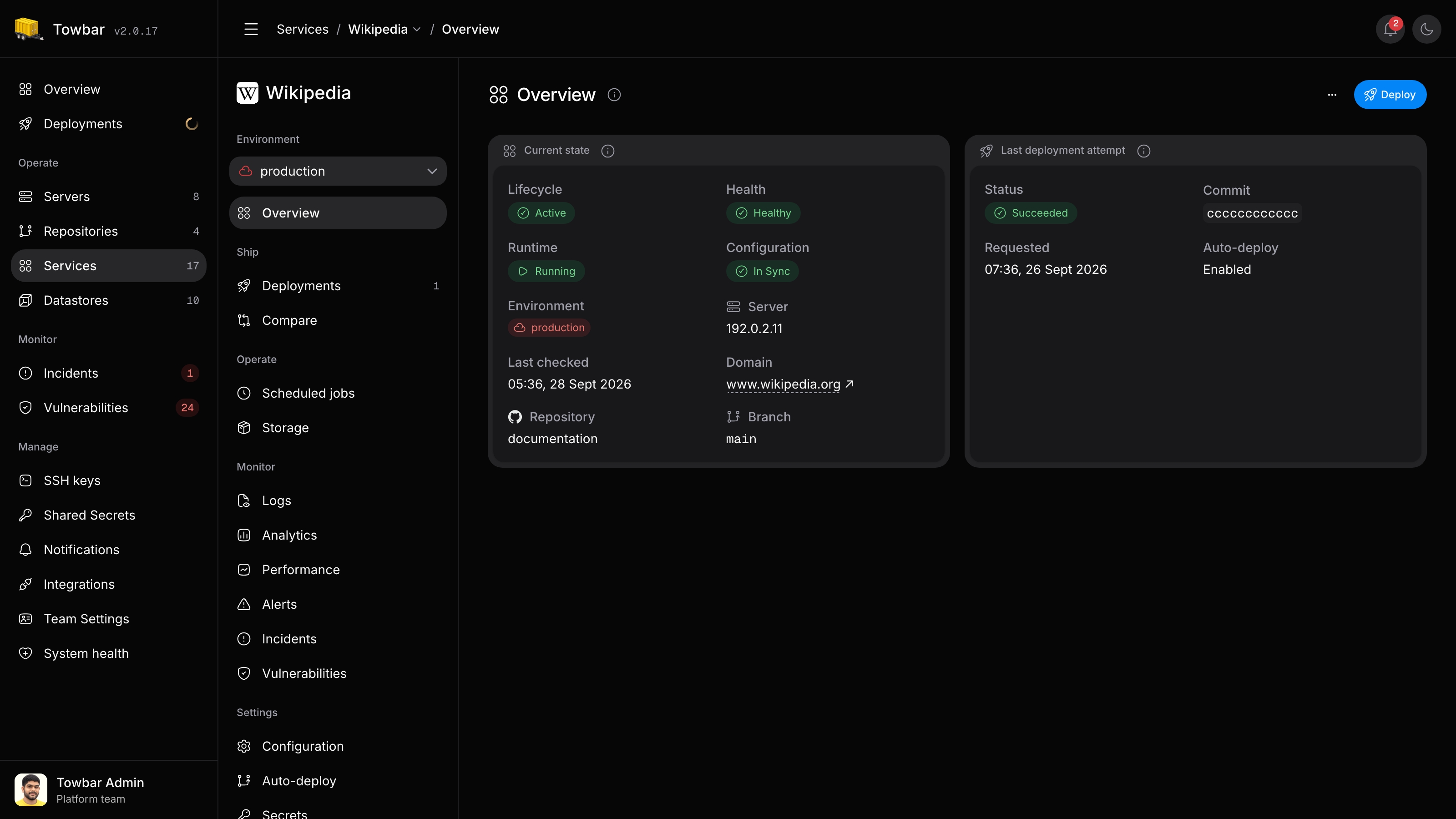Click the Storage box icon
The image size is (1456, 819).
pyautogui.click(x=243, y=428)
